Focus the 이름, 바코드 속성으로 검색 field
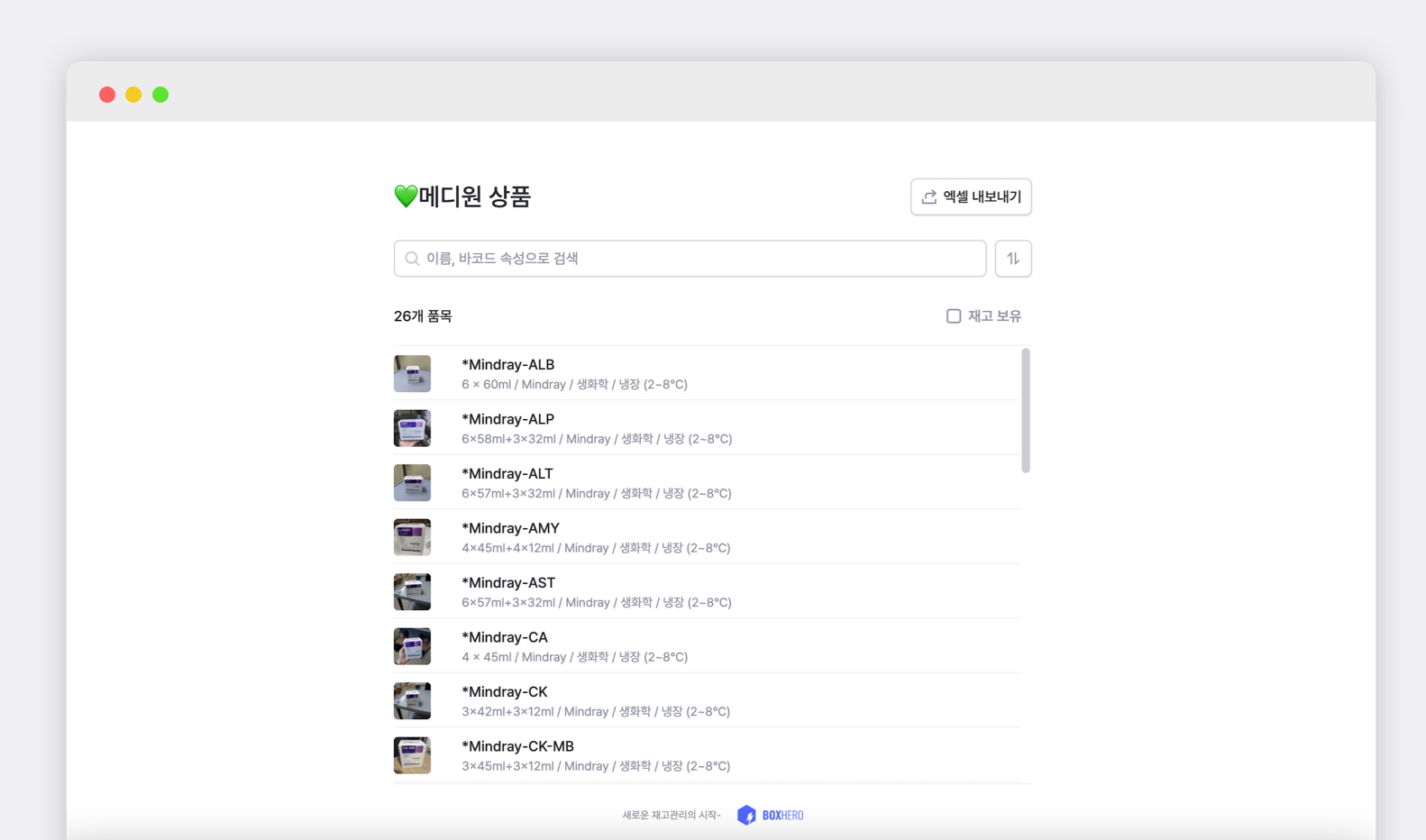 click(690, 259)
